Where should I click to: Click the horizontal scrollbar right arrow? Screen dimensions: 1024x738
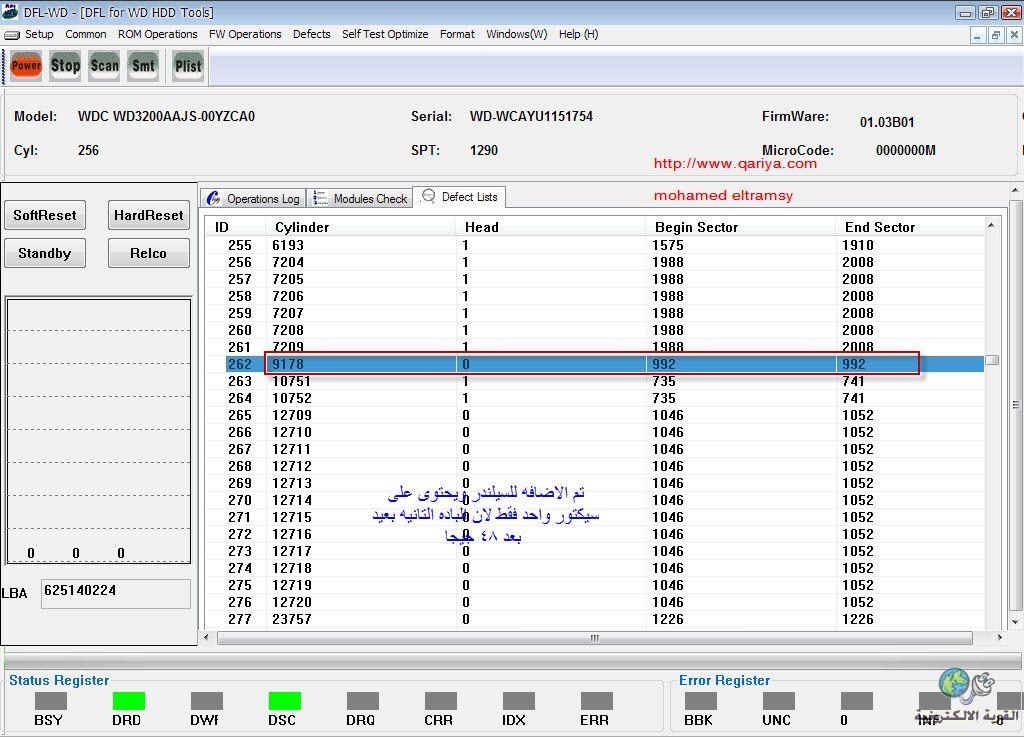pyautogui.click(x=1000, y=637)
